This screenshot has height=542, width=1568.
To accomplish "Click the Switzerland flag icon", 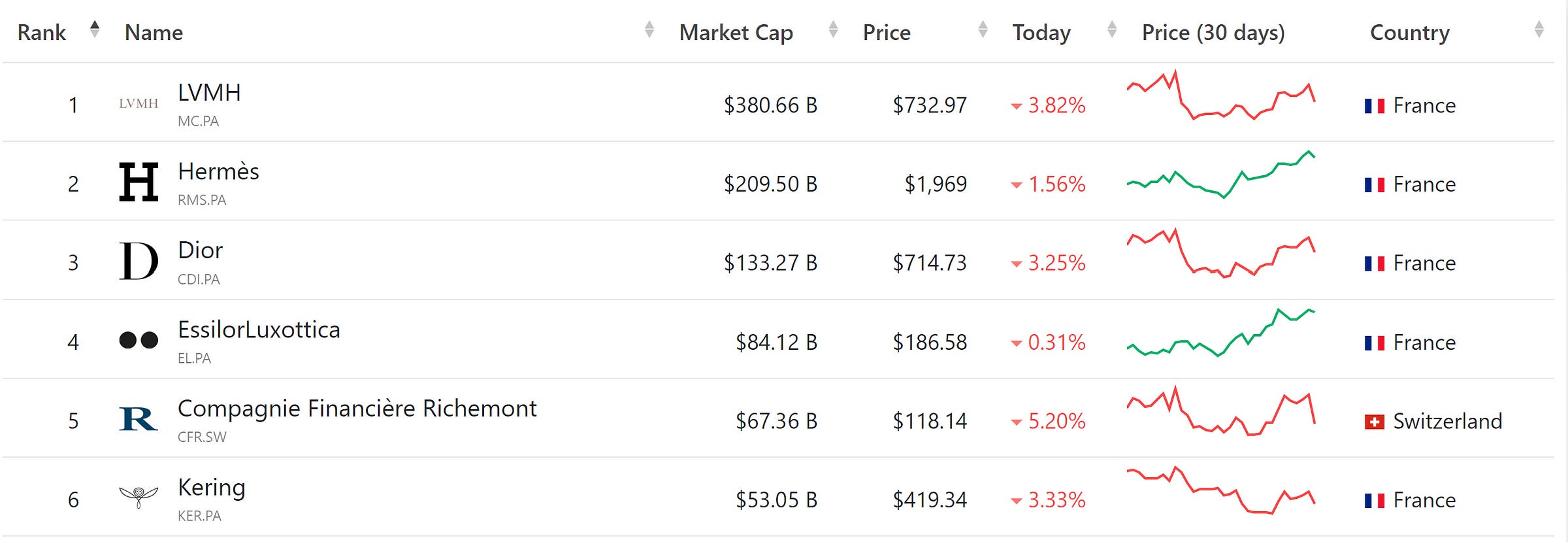I will (1374, 422).
